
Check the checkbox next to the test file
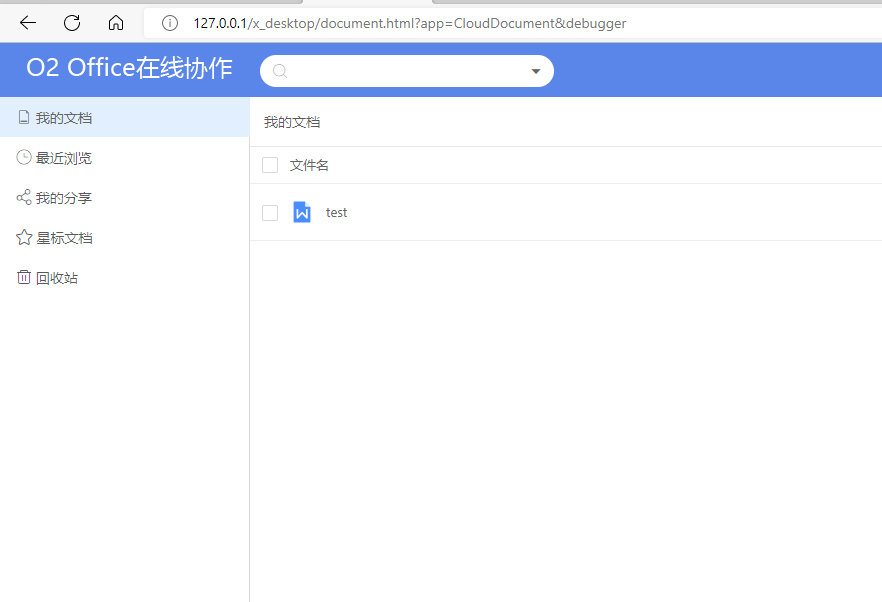269,212
